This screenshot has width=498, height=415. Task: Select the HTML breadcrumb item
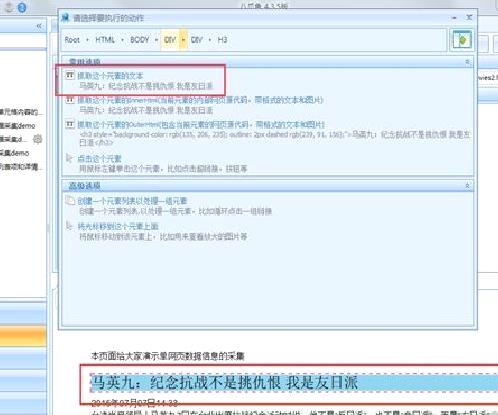pos(105,40)
